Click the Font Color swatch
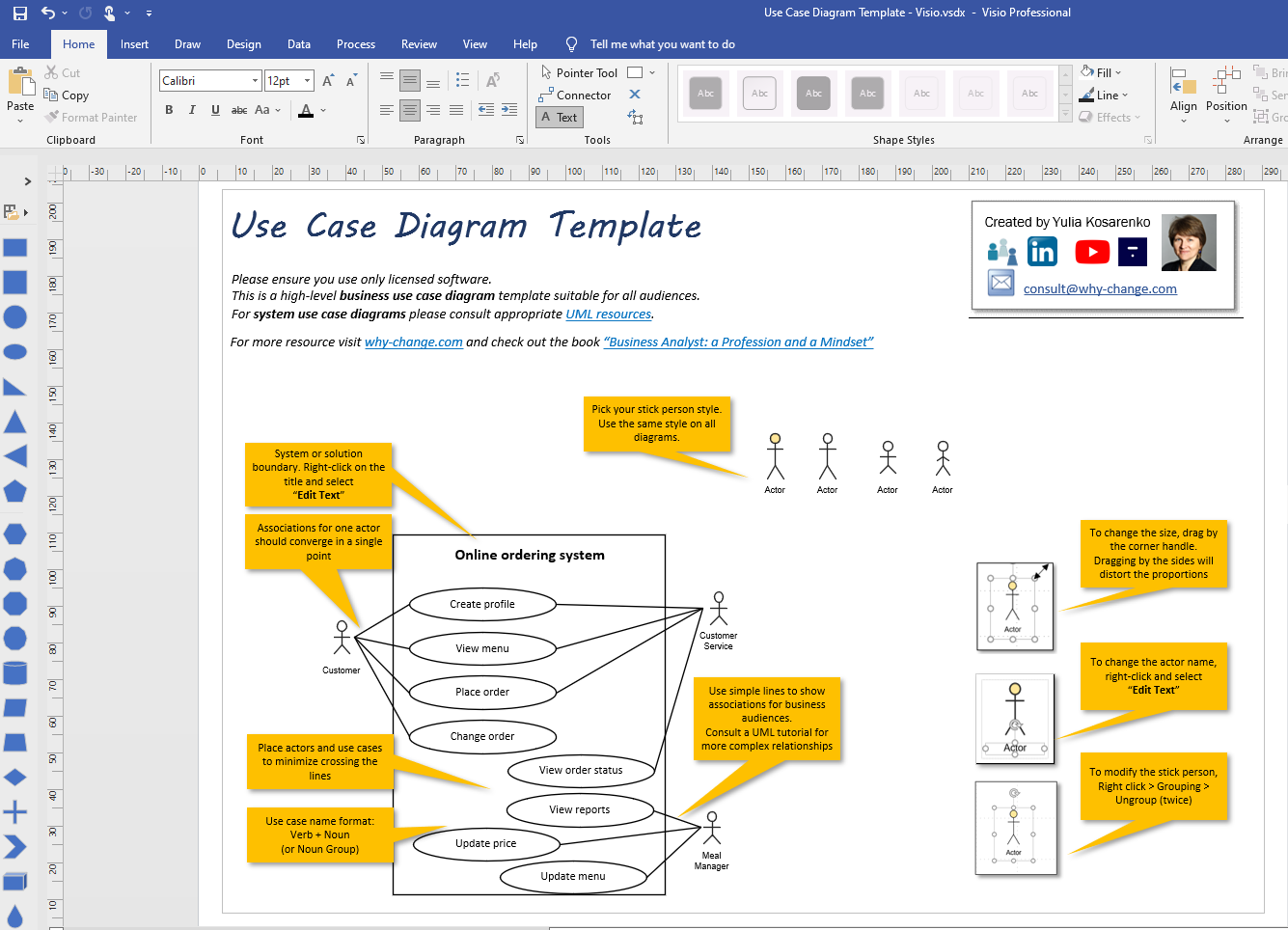The height and width of the screenshot is (930, 1288). coord(304,110)
